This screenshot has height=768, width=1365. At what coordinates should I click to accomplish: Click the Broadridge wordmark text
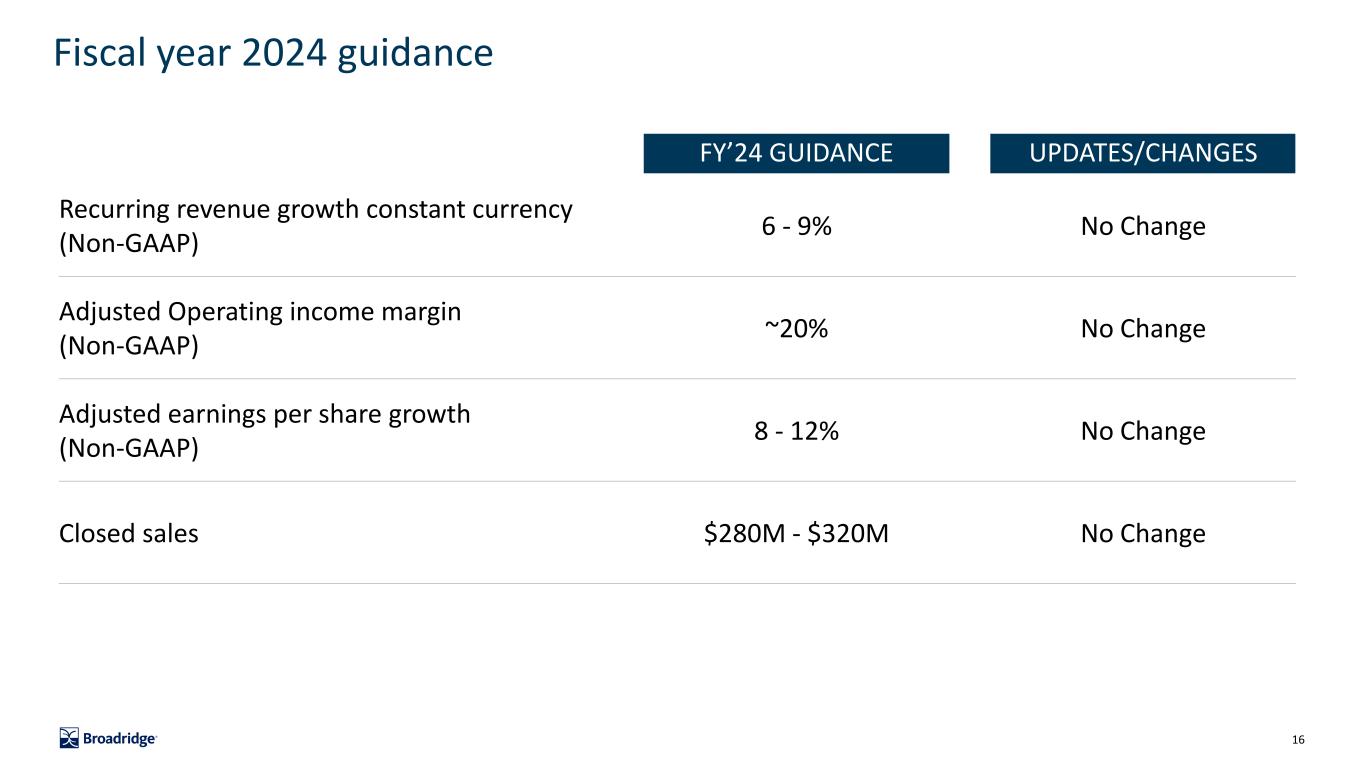[120, 739]
